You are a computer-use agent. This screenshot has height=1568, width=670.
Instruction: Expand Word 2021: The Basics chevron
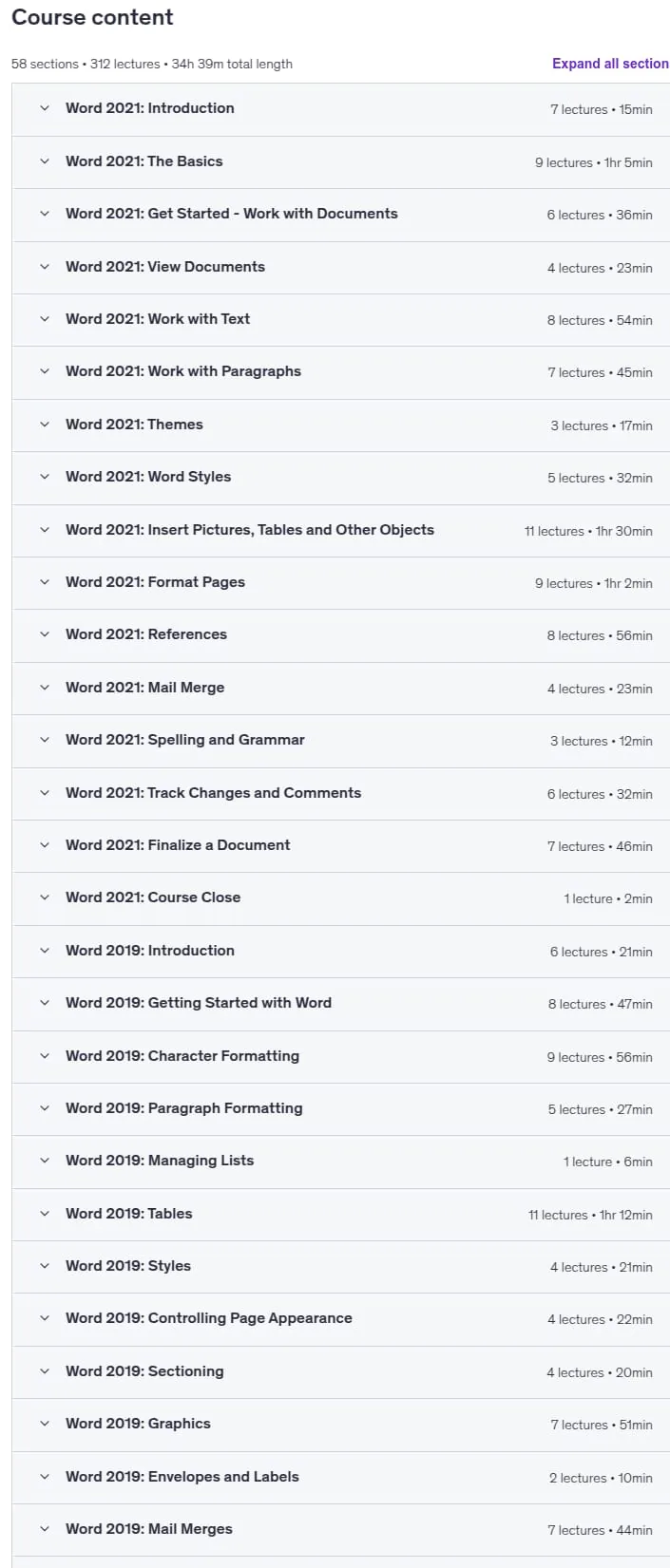tap(44, 161)
